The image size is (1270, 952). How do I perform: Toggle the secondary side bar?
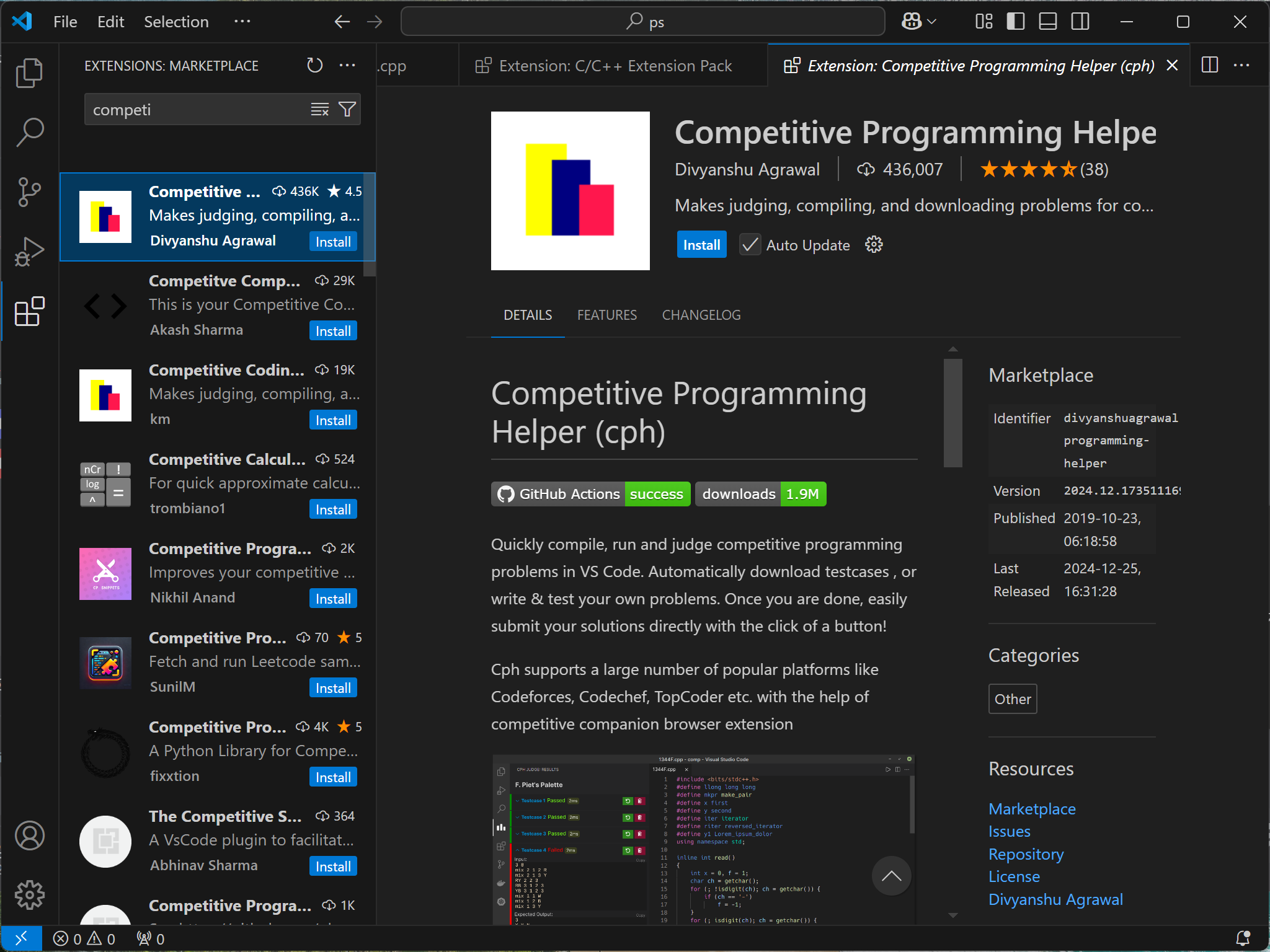tap(1080, 22)
